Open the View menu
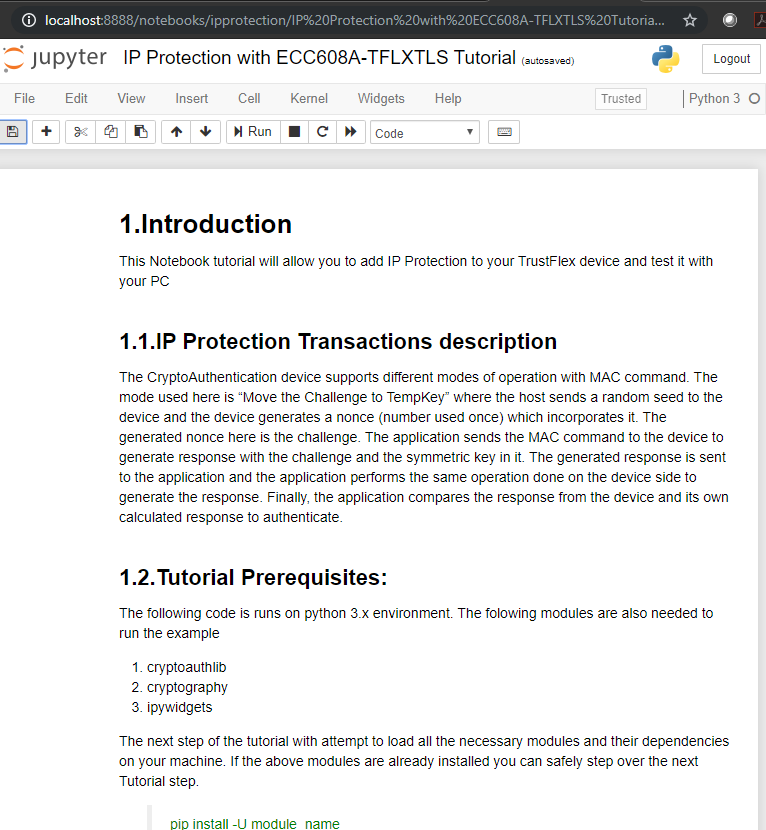This screenshot has width=766, height=830. tap(131, 98)
